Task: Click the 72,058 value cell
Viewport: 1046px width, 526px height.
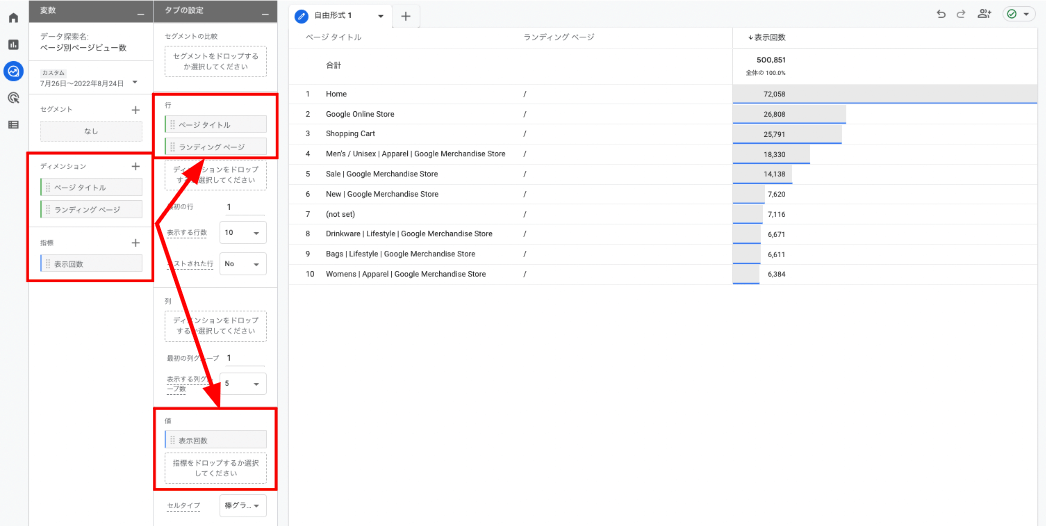Action: (774, 94)
